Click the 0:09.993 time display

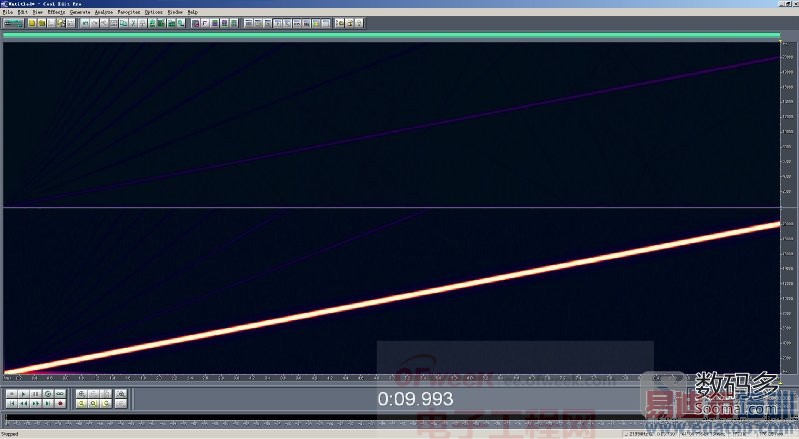415,399
